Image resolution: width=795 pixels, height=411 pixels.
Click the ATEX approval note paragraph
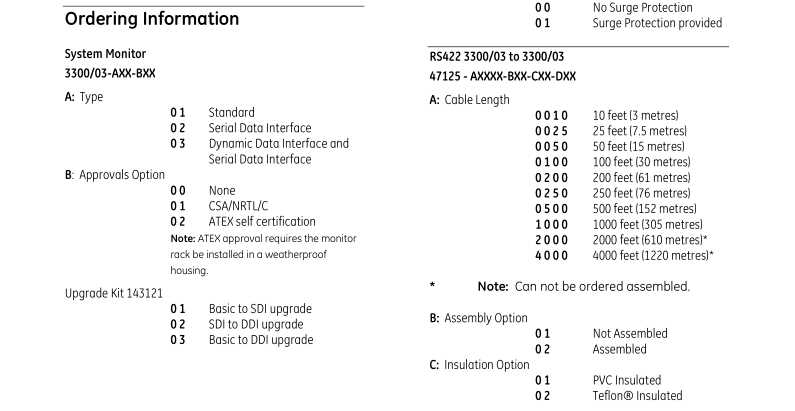(x=264, y=254)
